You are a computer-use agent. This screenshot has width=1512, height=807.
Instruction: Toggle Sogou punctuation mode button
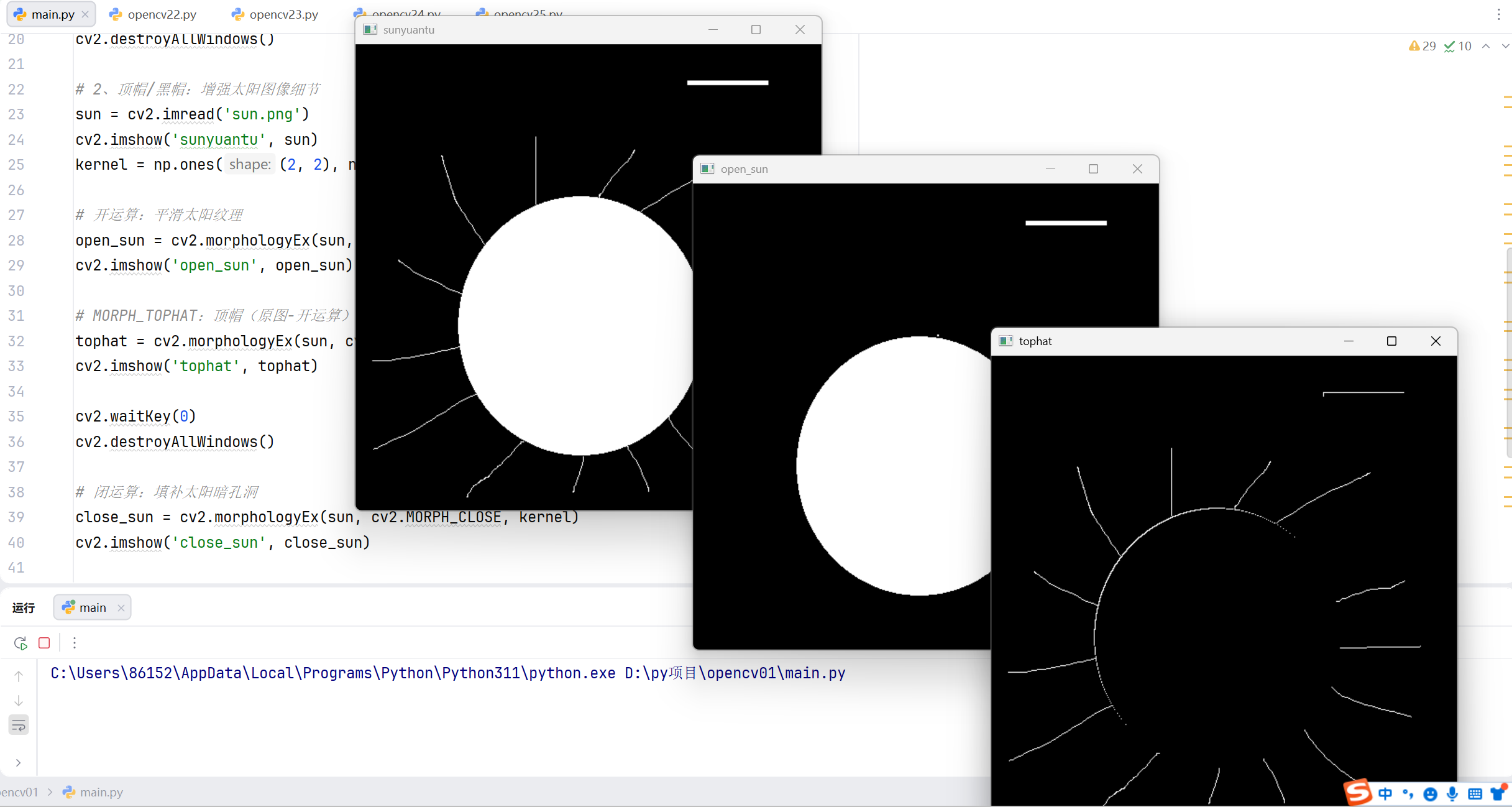[1408, 794]
